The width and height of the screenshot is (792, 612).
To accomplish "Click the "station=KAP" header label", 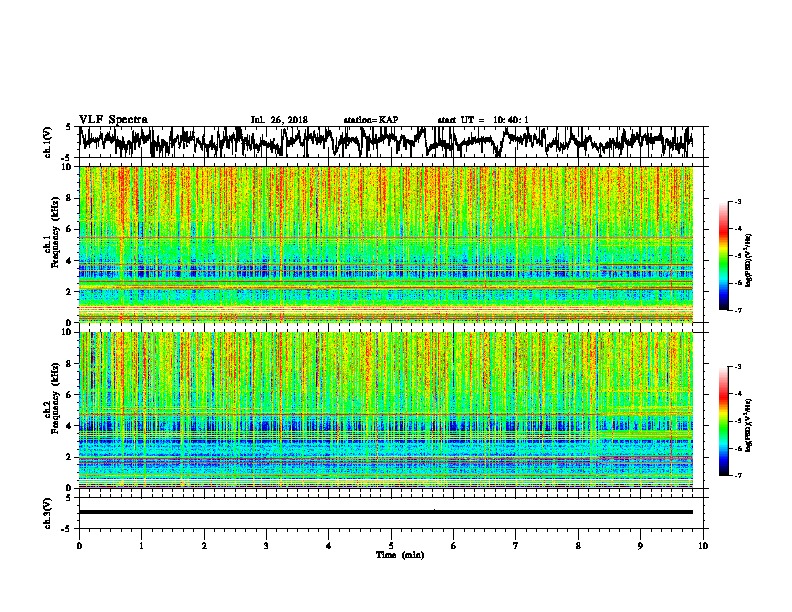I will [x=371, y=120].
